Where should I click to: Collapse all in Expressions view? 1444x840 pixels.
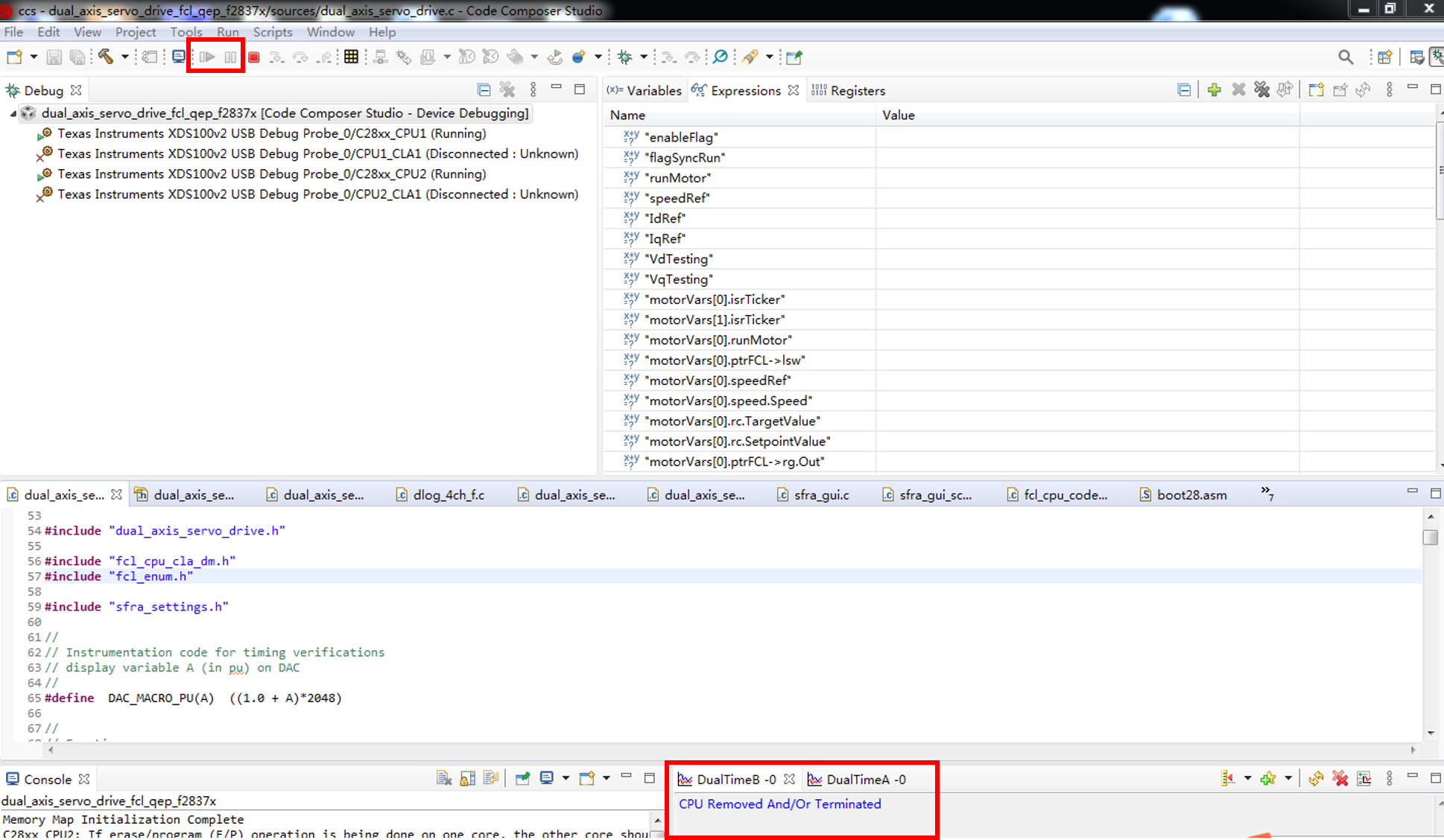tap(1184, 90)
